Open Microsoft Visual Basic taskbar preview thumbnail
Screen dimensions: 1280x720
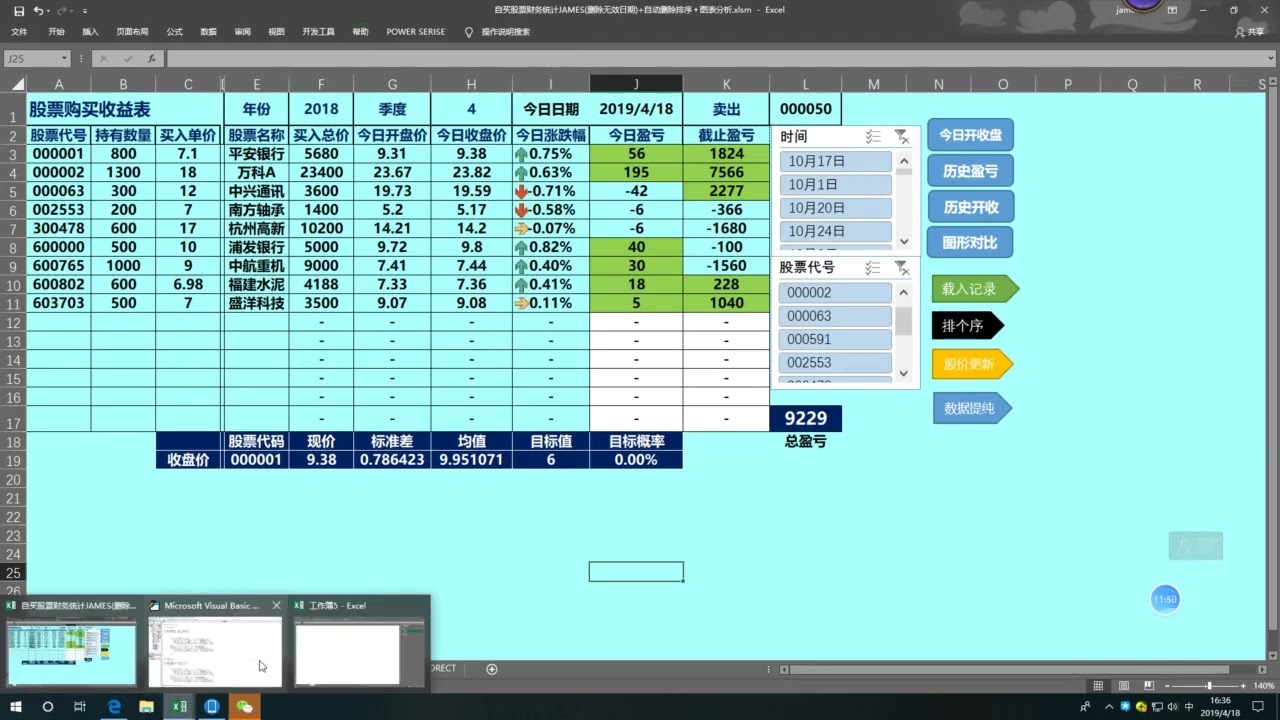pos(215,652)
